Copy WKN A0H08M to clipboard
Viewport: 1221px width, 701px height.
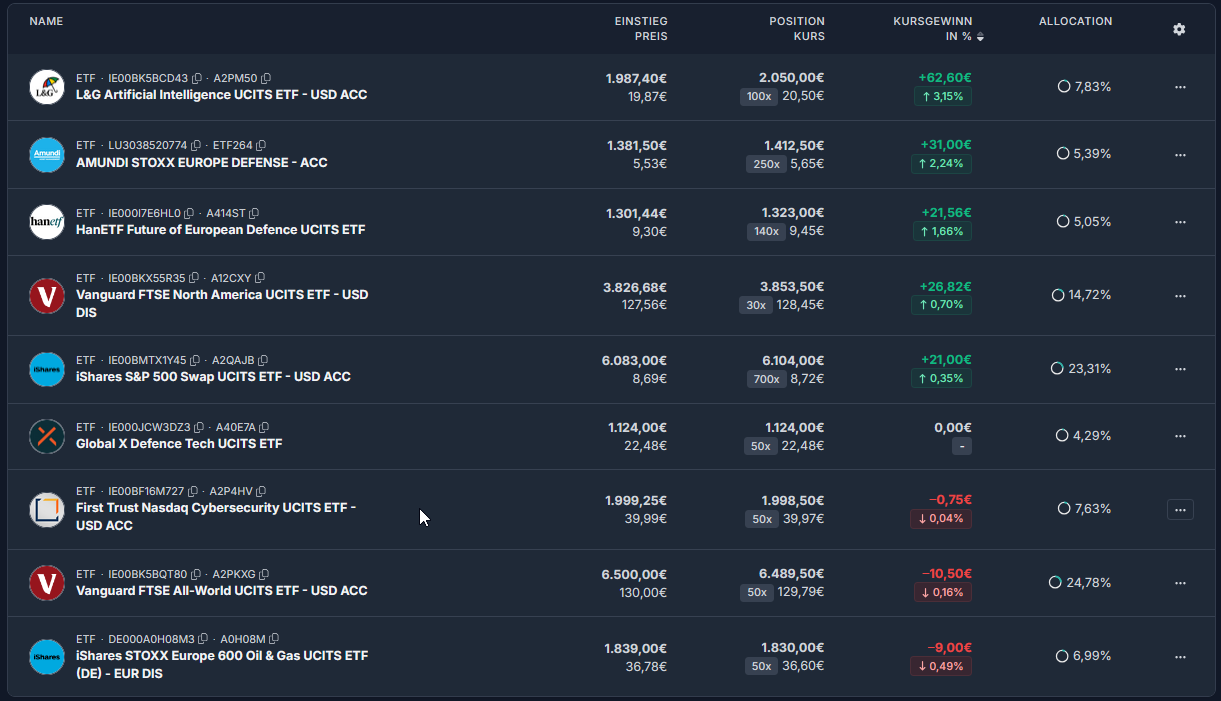[x=274, y=639]
